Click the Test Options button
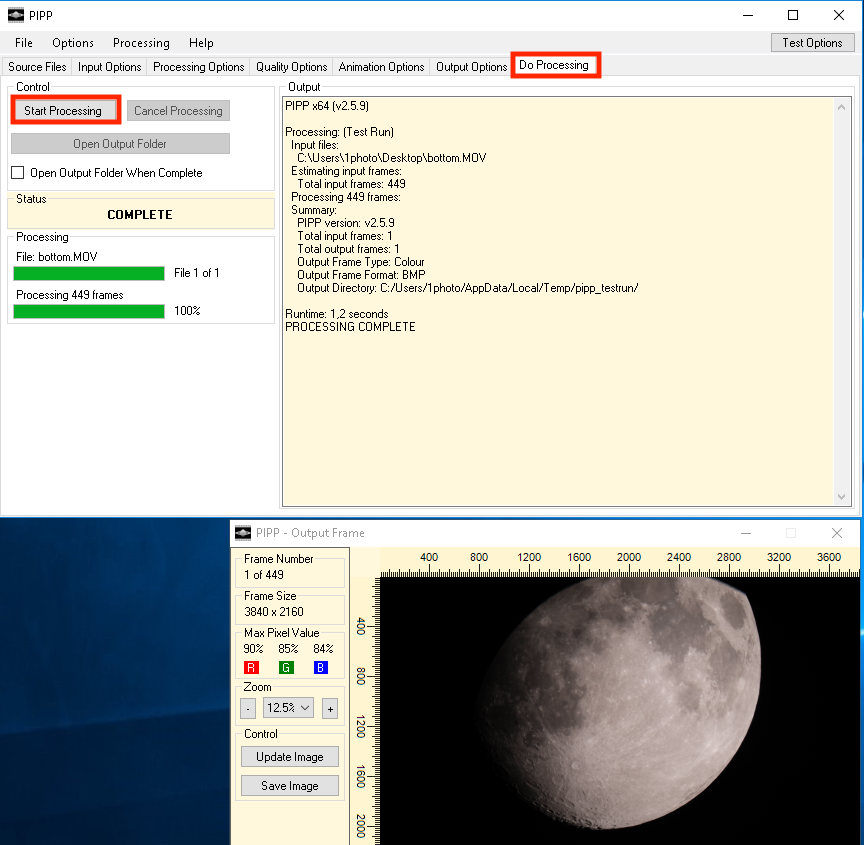 (x=812, y=43)
